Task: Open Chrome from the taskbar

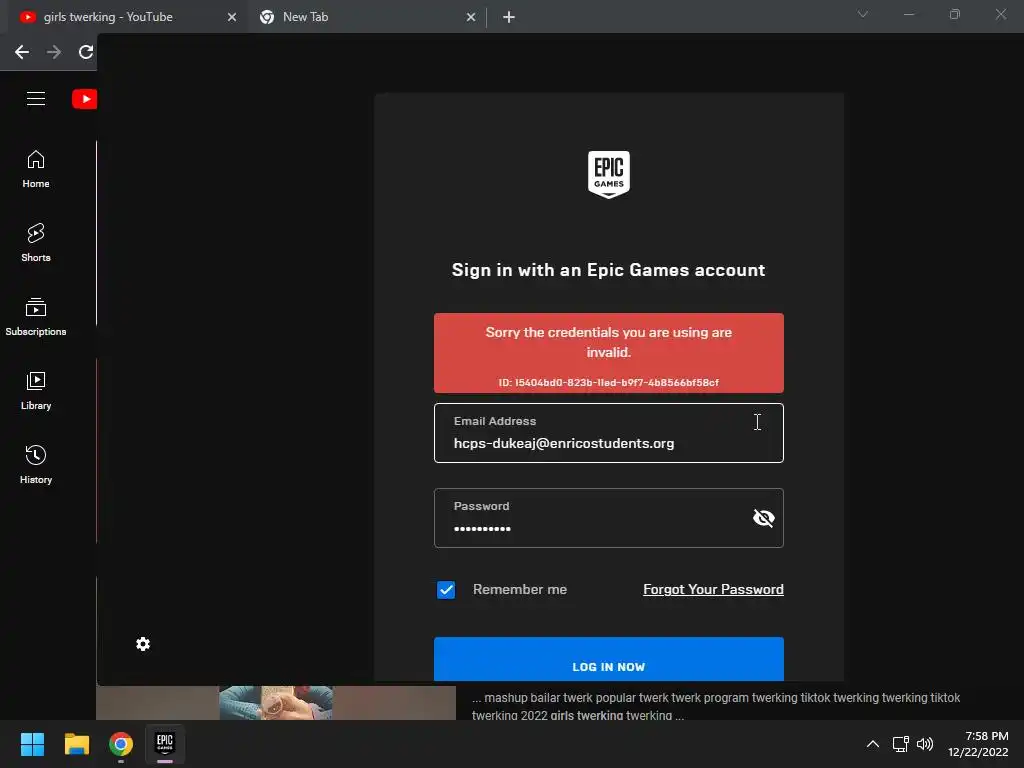Action: pyautogui.click(x=121, y=744)
